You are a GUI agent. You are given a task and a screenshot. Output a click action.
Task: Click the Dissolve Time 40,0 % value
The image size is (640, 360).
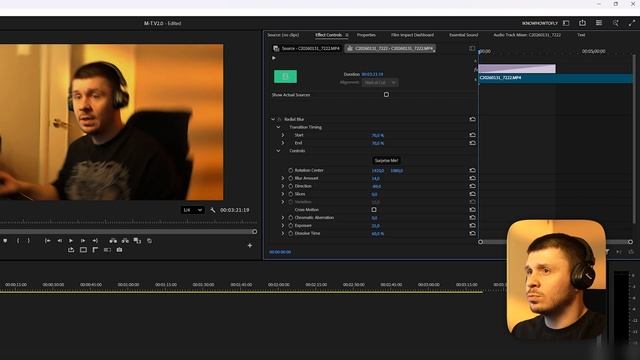pyautogui.click(x=378, y=233)
